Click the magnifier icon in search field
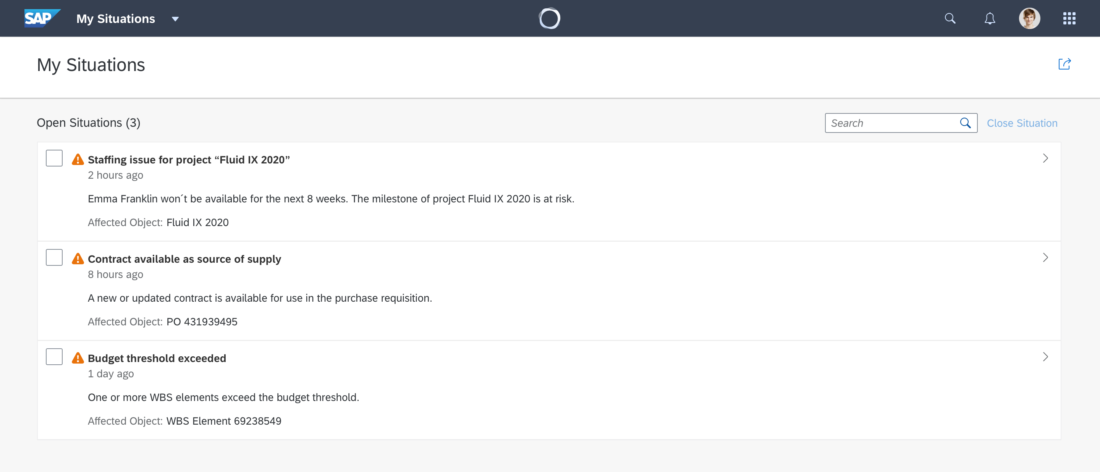This screenshot has height=472, width=1100. (x=966, y=123)
